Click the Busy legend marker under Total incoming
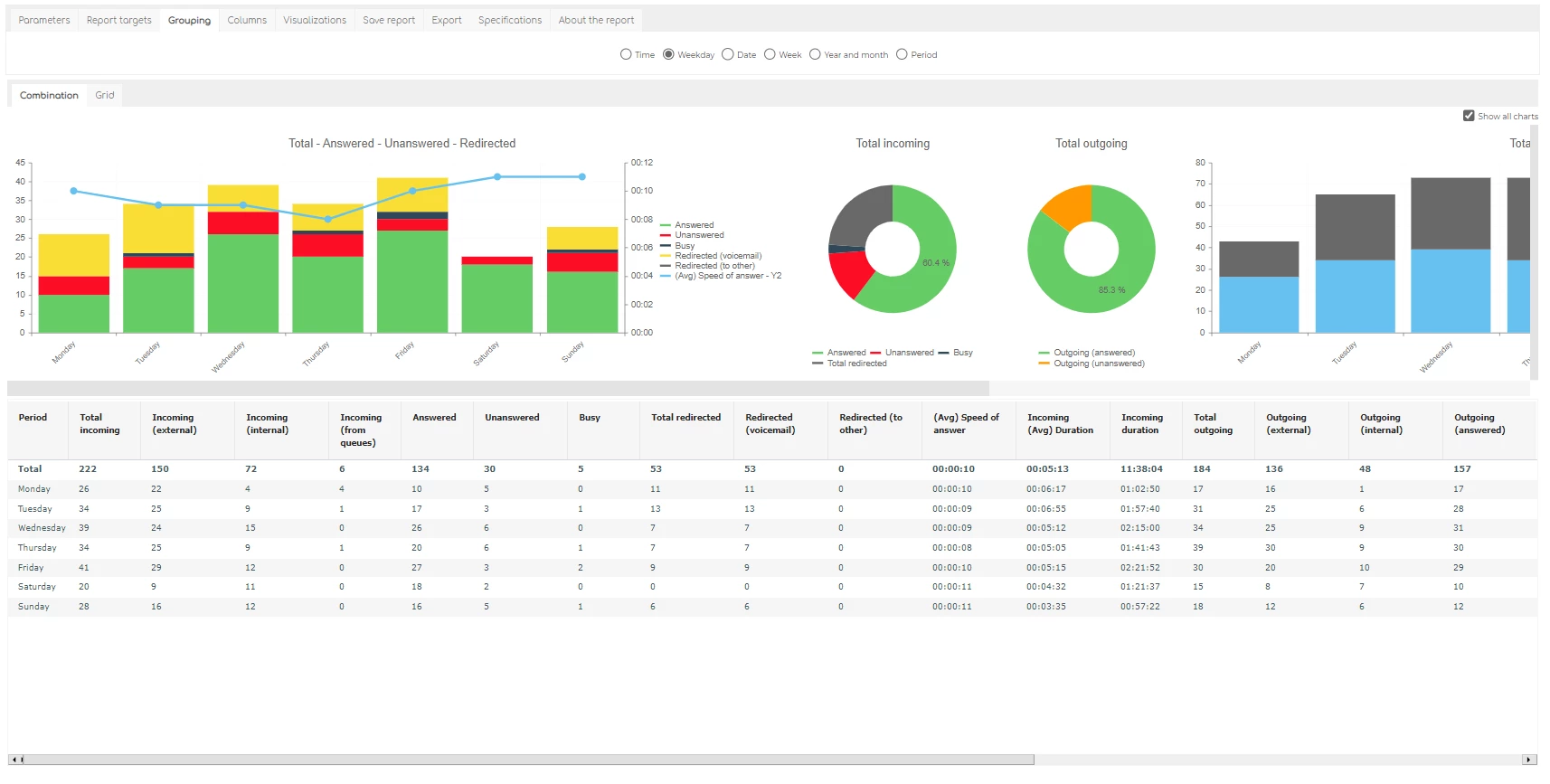1550x784 pixels. pos(944,353)
